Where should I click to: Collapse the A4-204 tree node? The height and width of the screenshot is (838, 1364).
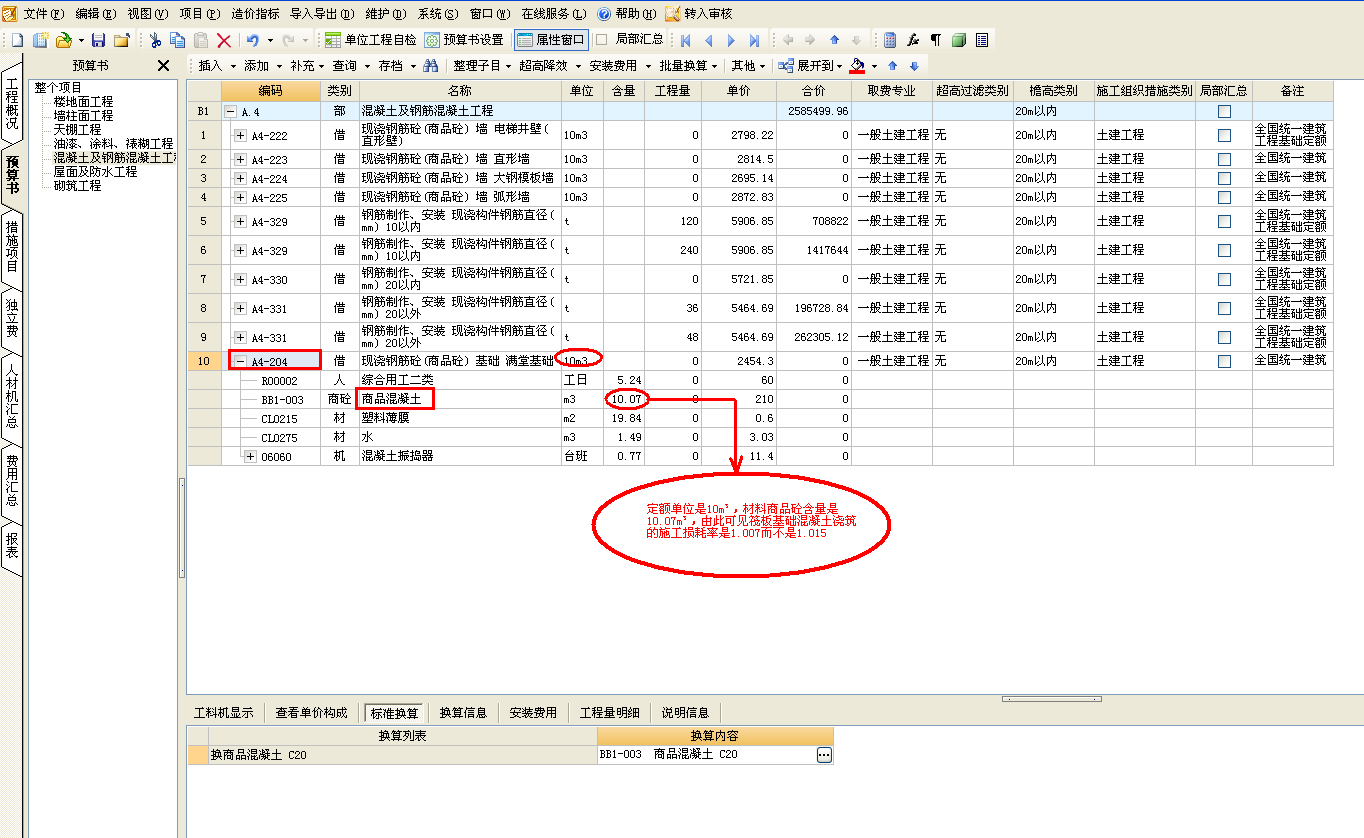(240, 361)
